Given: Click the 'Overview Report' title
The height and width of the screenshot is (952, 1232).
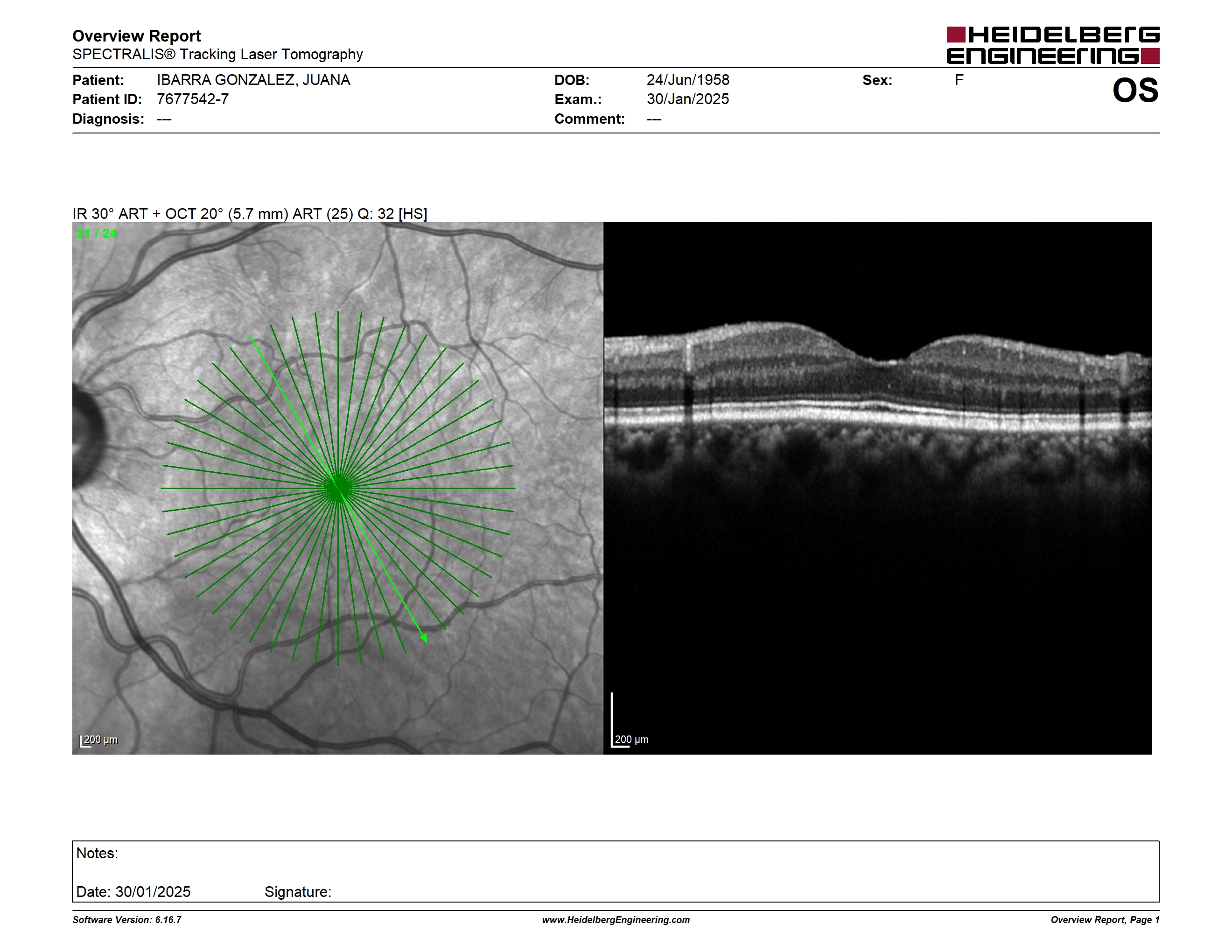Looking at the screenshot, I should pyautogui.click(x=137, y=36).
